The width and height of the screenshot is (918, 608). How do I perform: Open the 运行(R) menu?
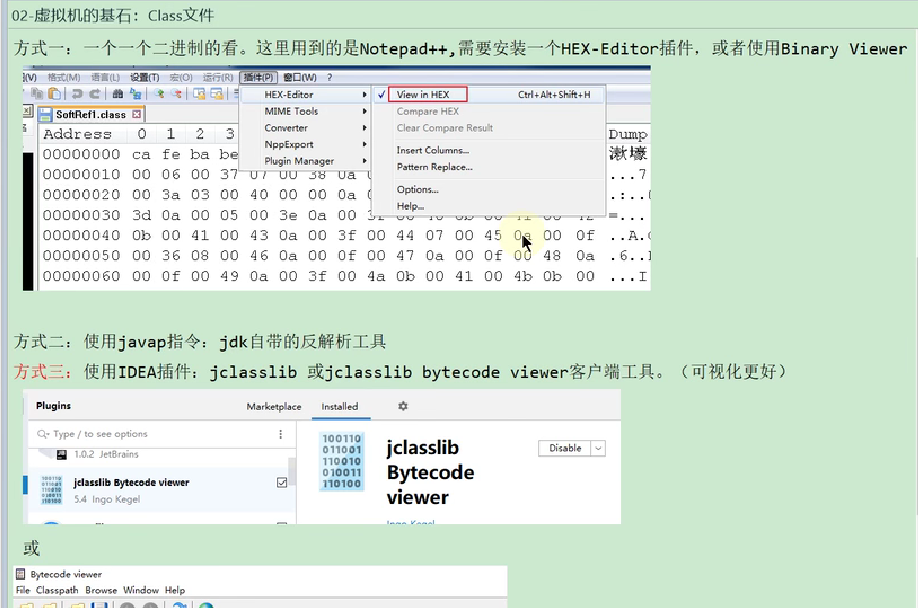pos(218,77)
